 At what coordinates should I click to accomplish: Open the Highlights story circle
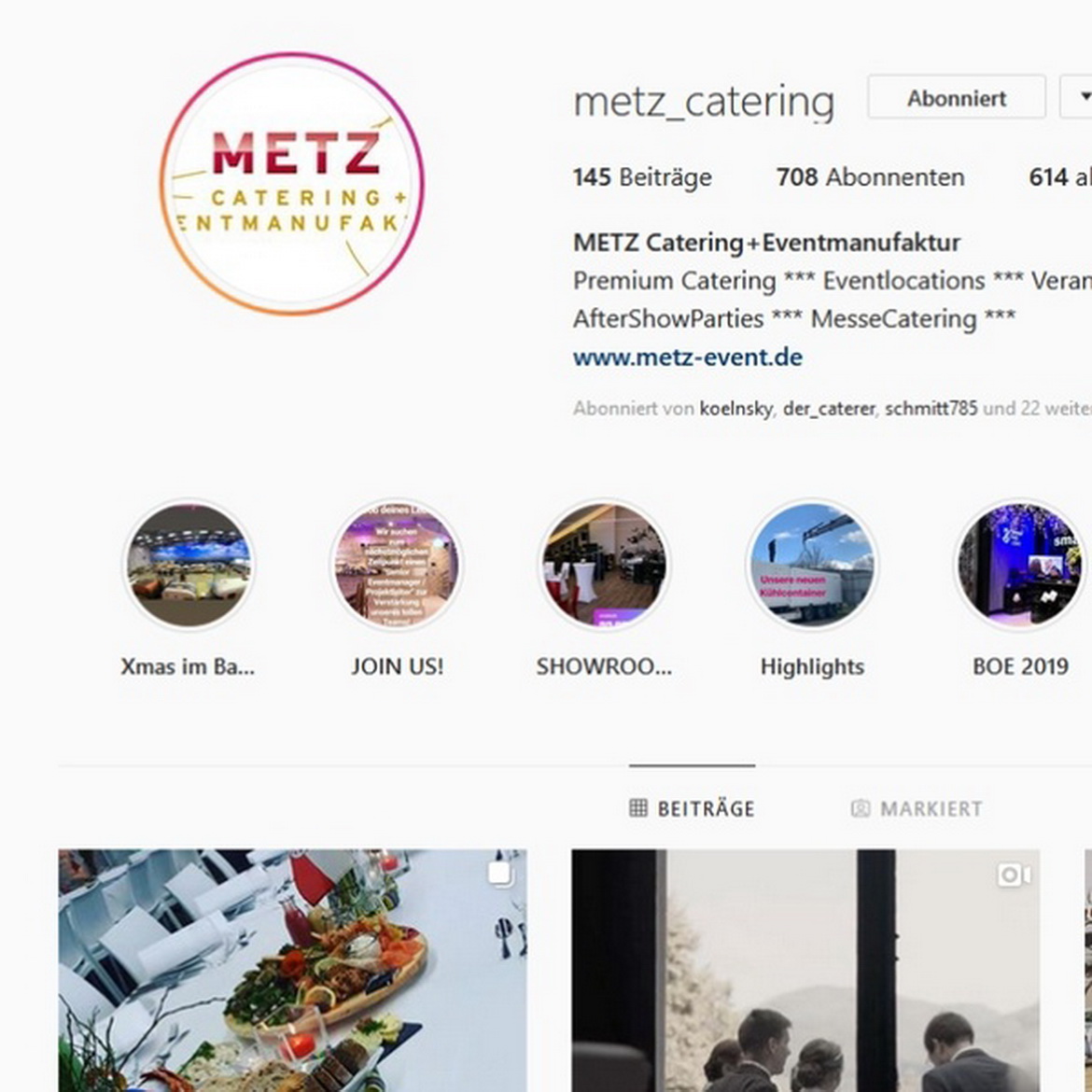[x=812, y=565]
